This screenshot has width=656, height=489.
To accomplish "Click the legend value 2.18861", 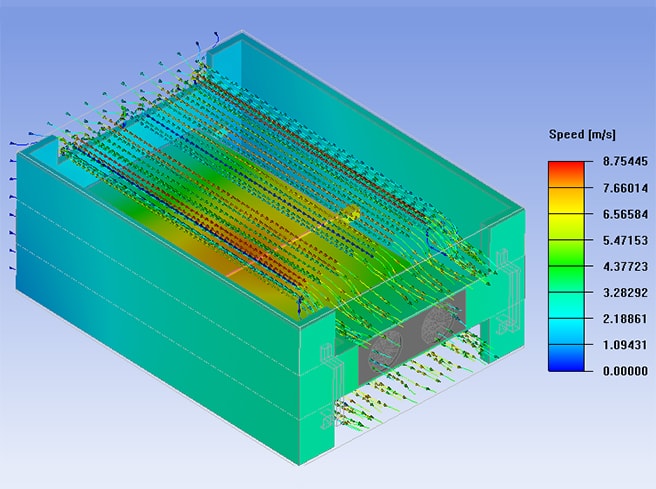I will coord(625,319).
